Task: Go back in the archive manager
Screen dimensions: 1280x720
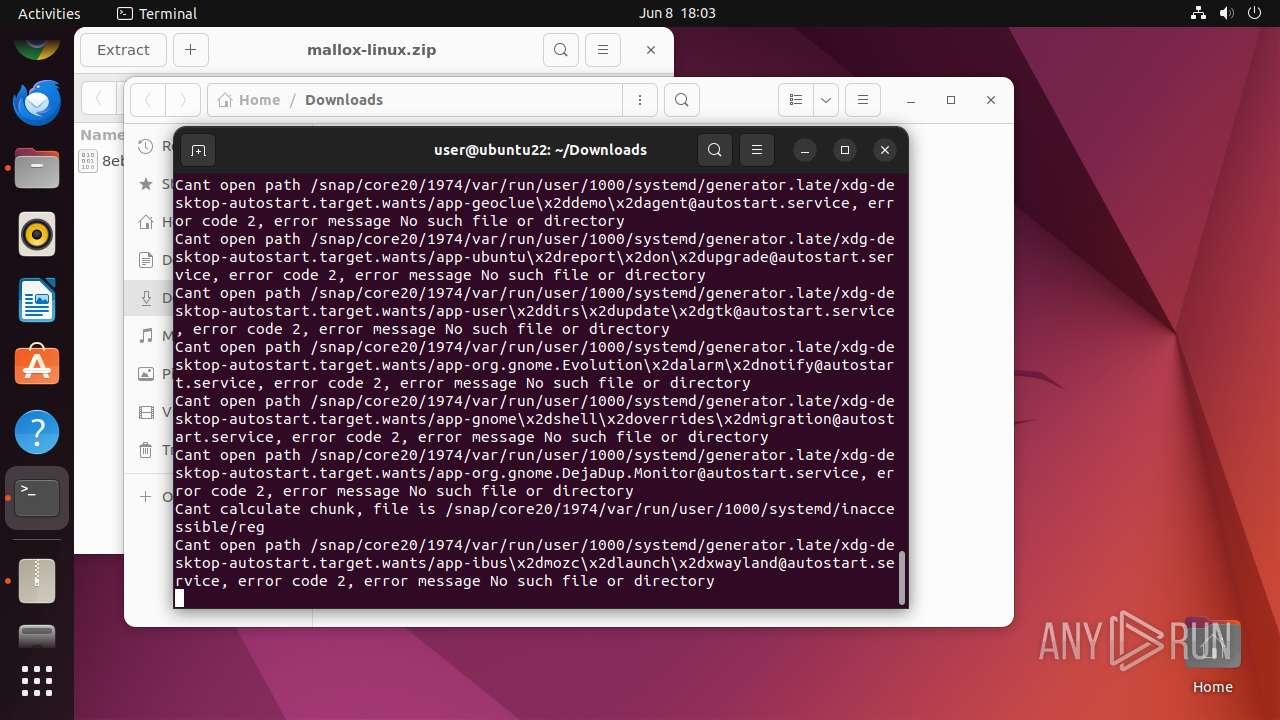Action: pos(99,99)
